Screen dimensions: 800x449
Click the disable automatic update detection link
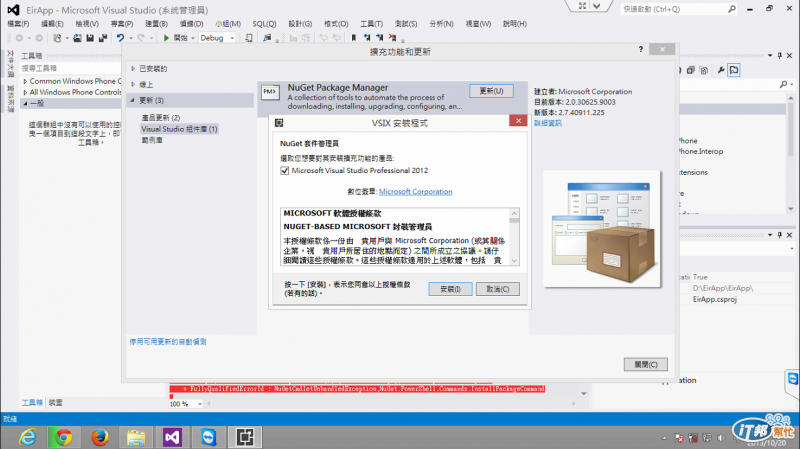pos(168,342)
